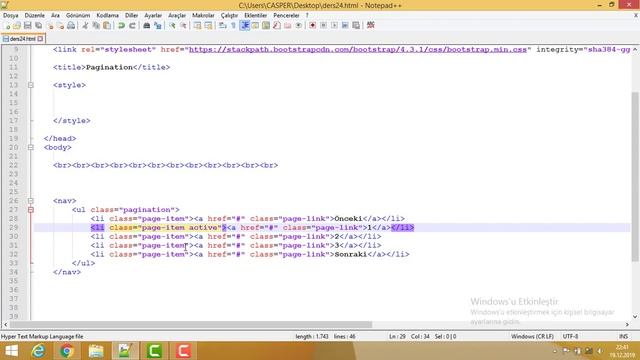640x360 pixels.
Task: Toggle the file Monitoring eye icon
Action: click(298, 25)
